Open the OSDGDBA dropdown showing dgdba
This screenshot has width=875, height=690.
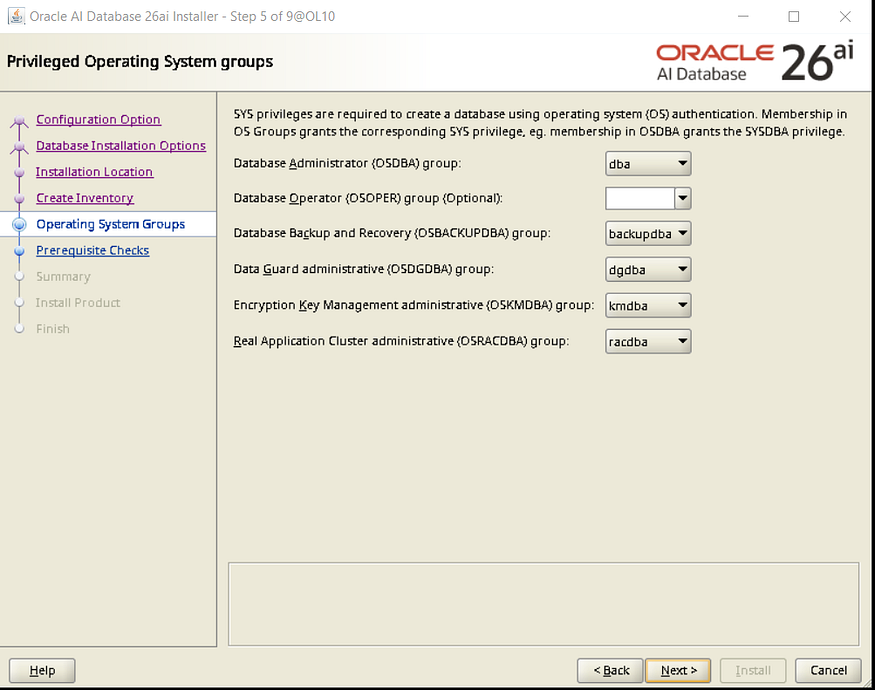pyautogui.click(x=648, y=269)
